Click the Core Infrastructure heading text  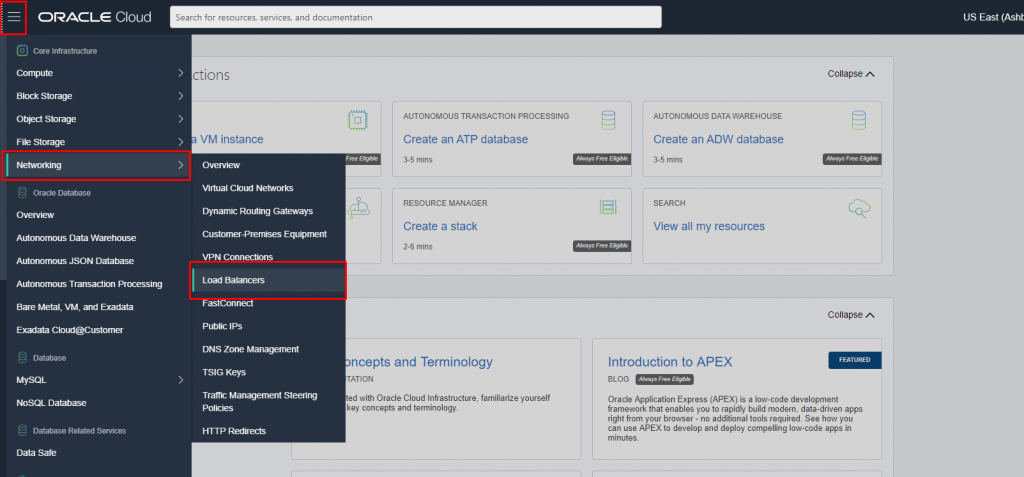65,50
